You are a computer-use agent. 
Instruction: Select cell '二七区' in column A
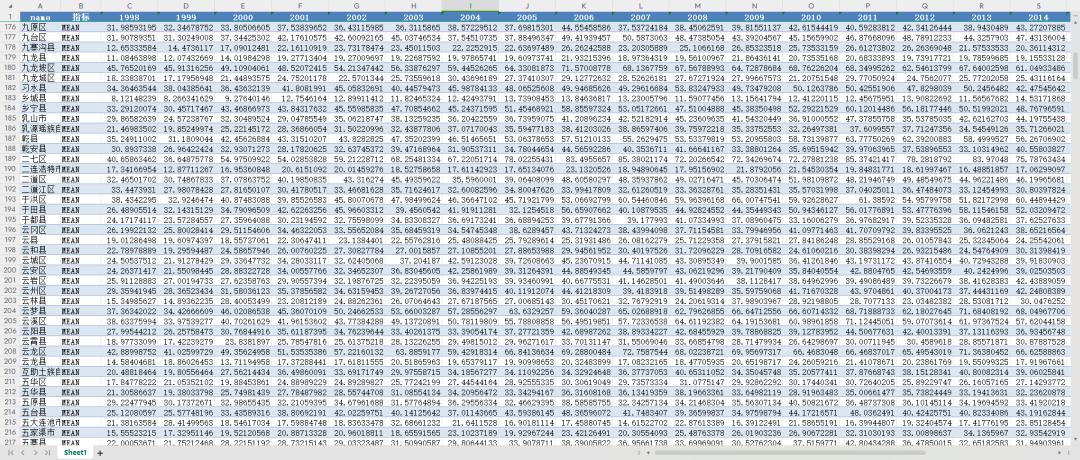[x=40, y=157]
